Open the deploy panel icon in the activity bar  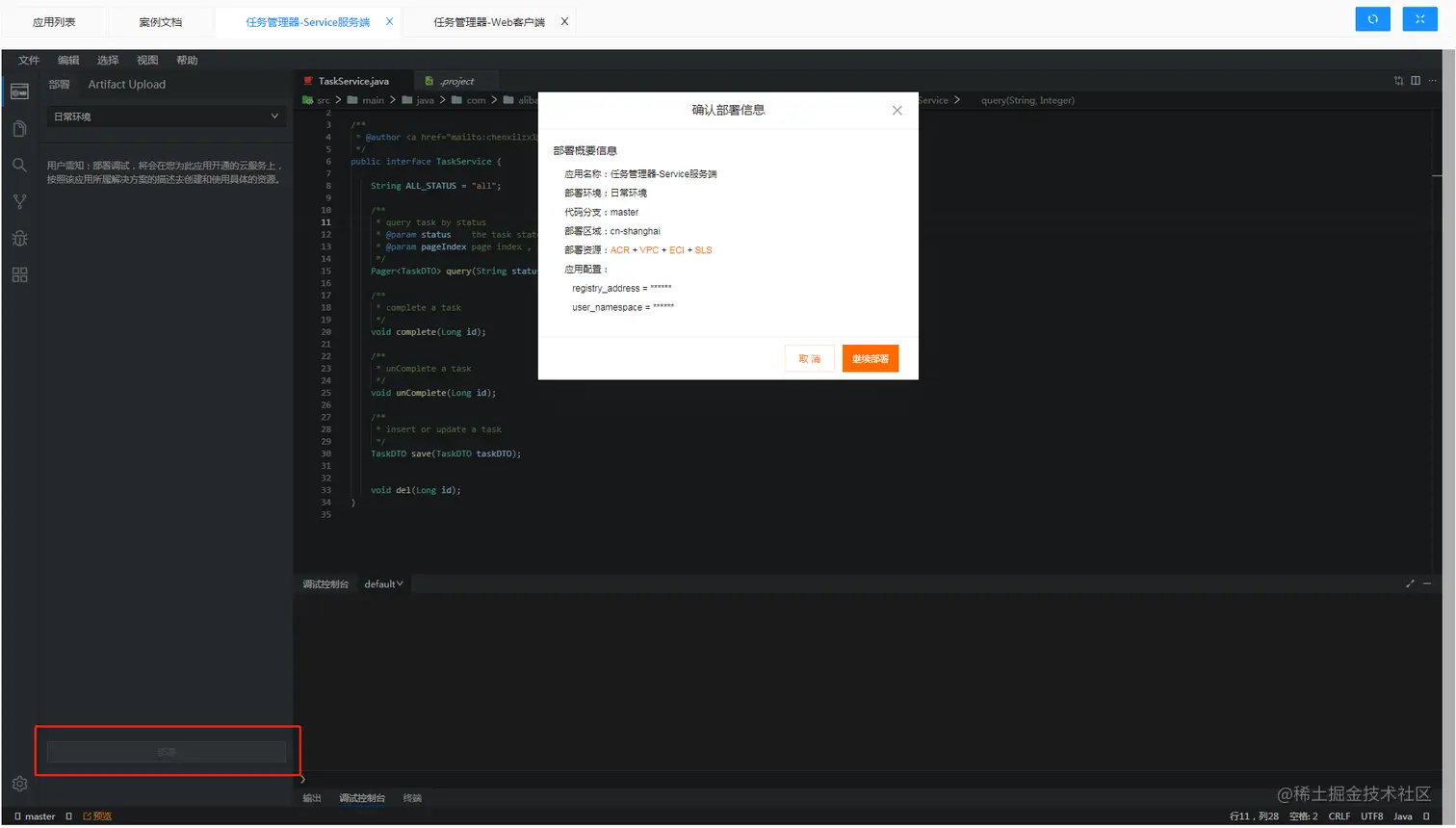(19, 91)
